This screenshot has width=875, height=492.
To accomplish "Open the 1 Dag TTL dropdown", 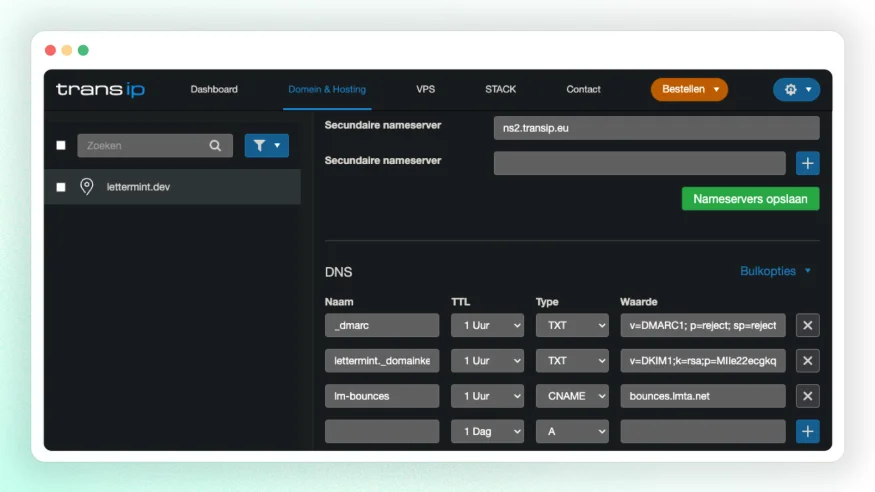I will (487, 431).
